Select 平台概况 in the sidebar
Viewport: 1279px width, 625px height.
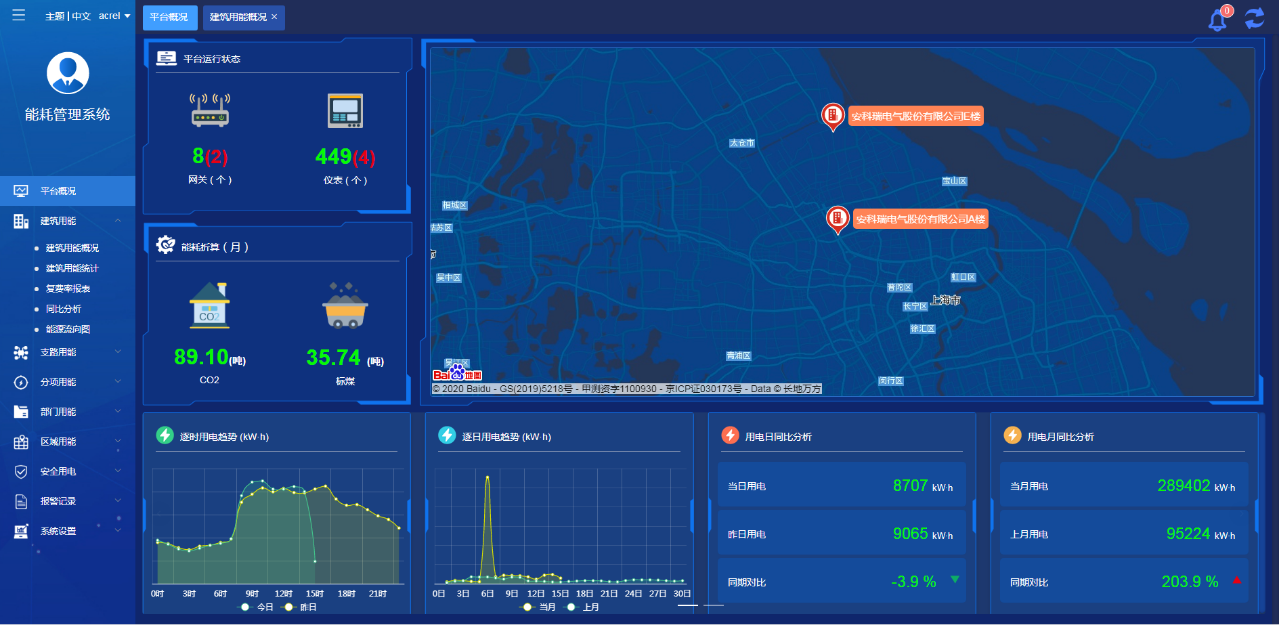click(58, 191)
